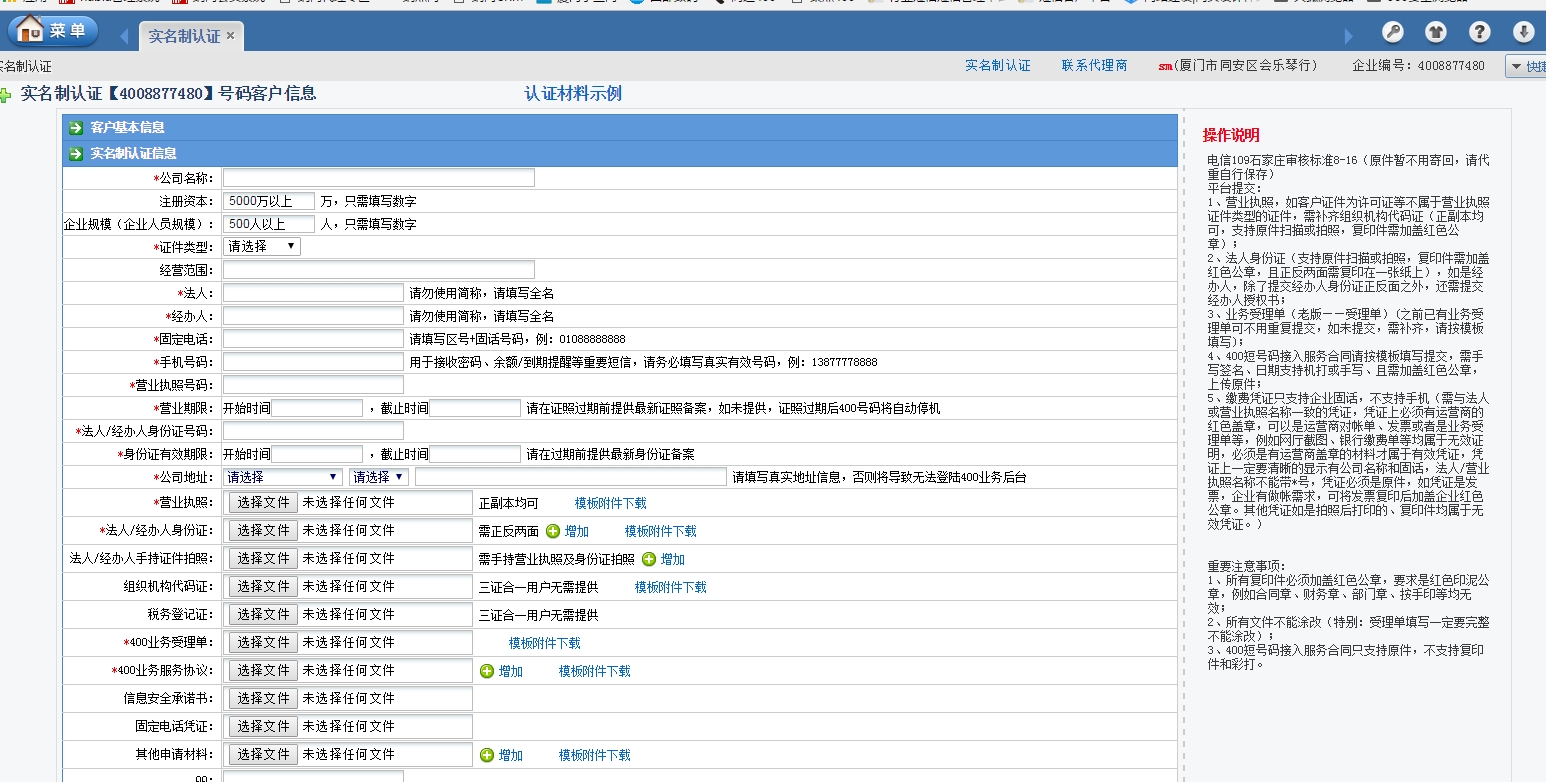Click the 公司名称 input field
1546x782 pixels.
378,178
